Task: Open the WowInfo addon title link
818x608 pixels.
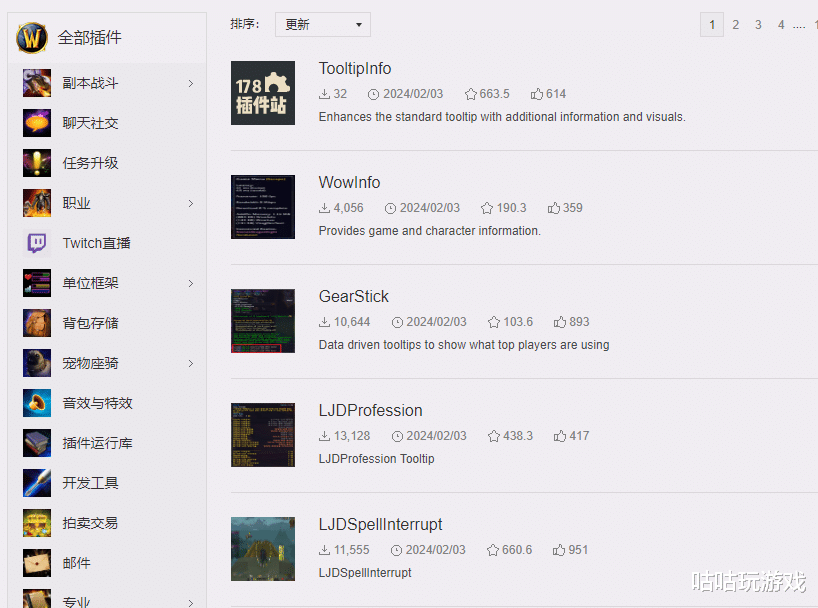Action: (x=350, y=182)
